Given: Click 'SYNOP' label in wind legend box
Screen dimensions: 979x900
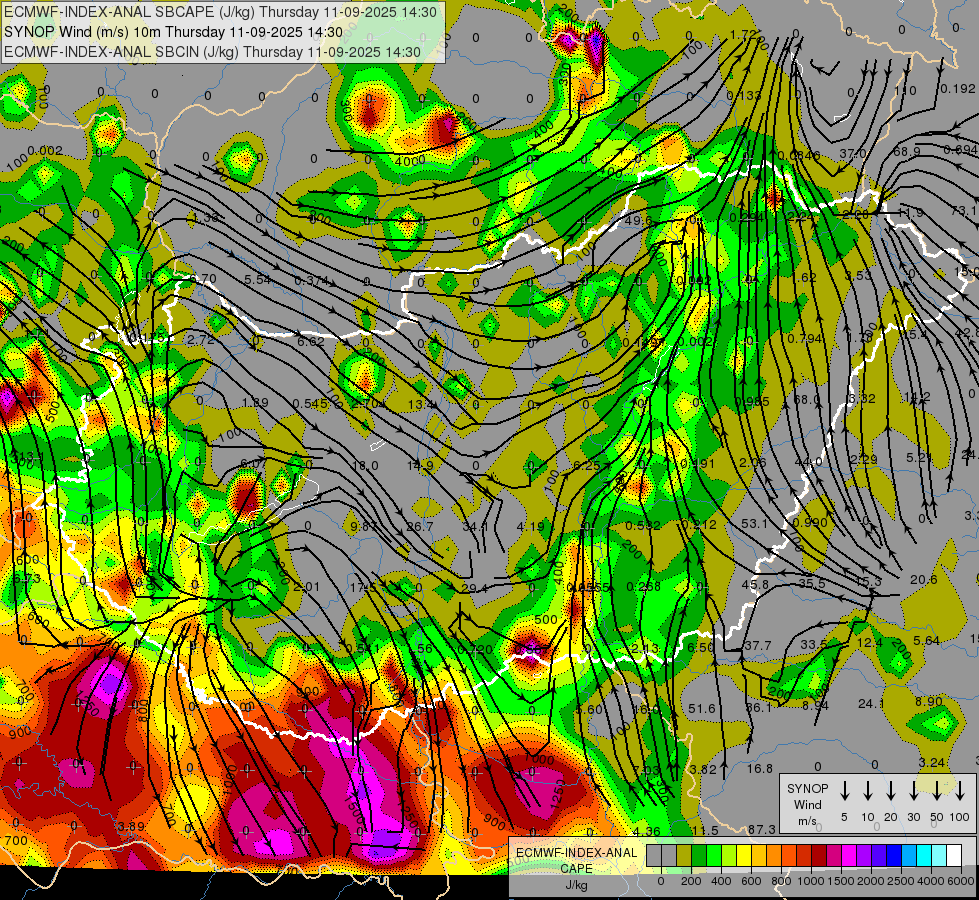Looking at the screenshot, I should pos(807,788).
